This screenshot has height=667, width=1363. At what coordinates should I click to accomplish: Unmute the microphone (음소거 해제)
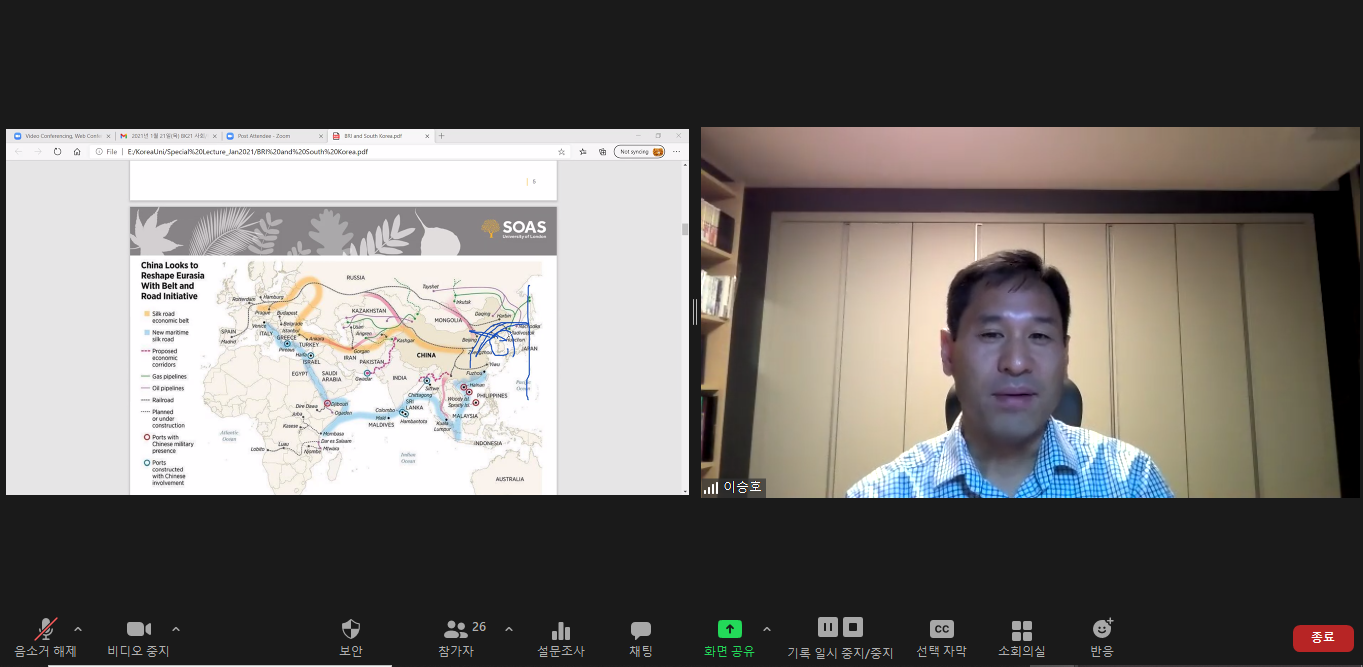click(x=45, y=630)
